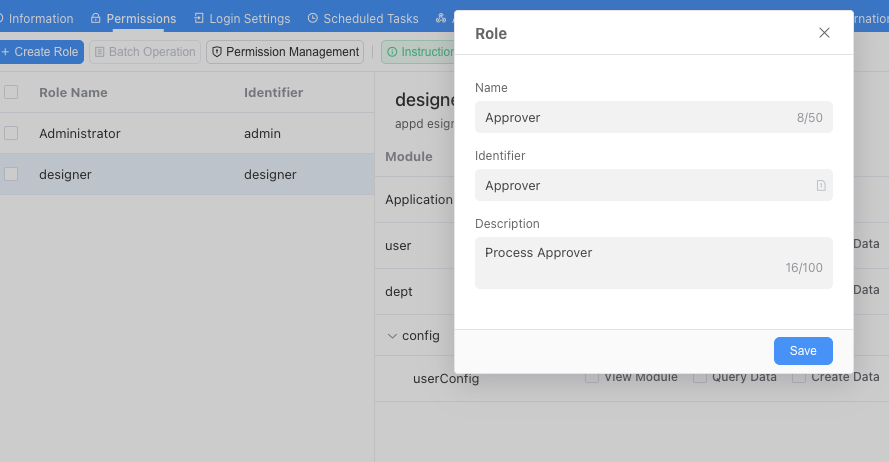
Task: Select the designer role row checkbox
Action: 11,174
